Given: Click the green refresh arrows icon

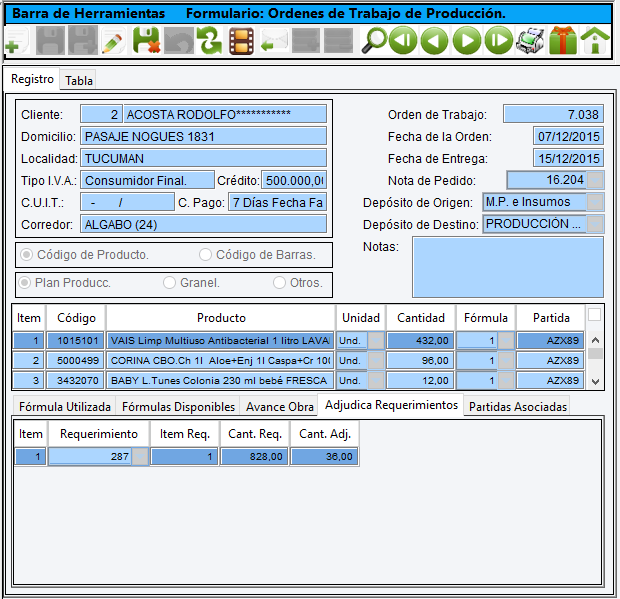Looking at the screenshot, I should [x=210, y=40].
